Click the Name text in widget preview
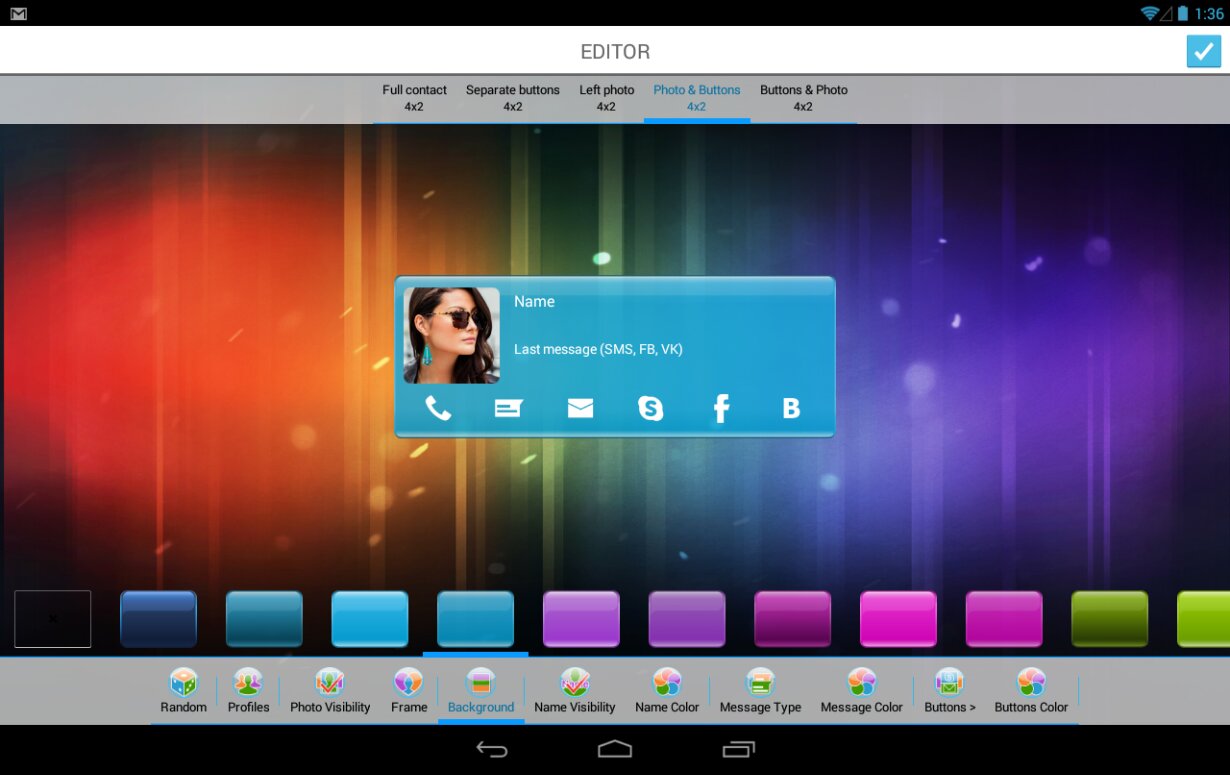The height and width of the screenshot is (775, 1230). pos(534,301)
